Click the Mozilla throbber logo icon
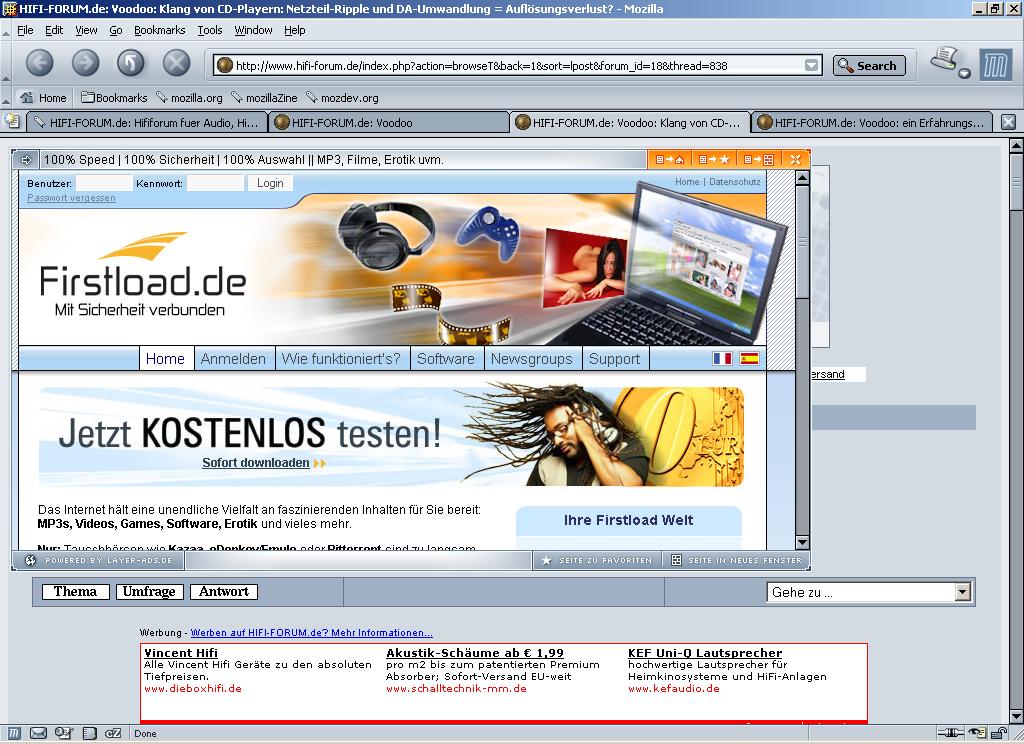Screen dimensions: 1024x744 coord(995,65)
